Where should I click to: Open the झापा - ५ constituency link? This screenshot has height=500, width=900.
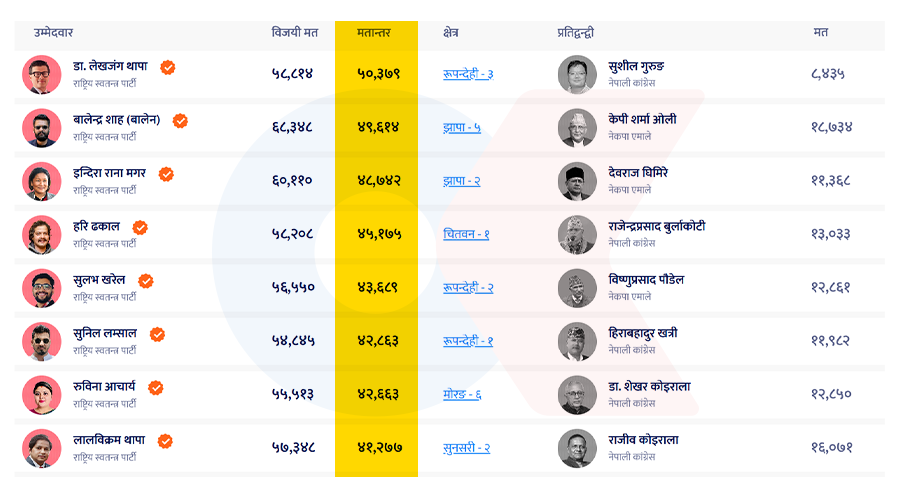462,127
